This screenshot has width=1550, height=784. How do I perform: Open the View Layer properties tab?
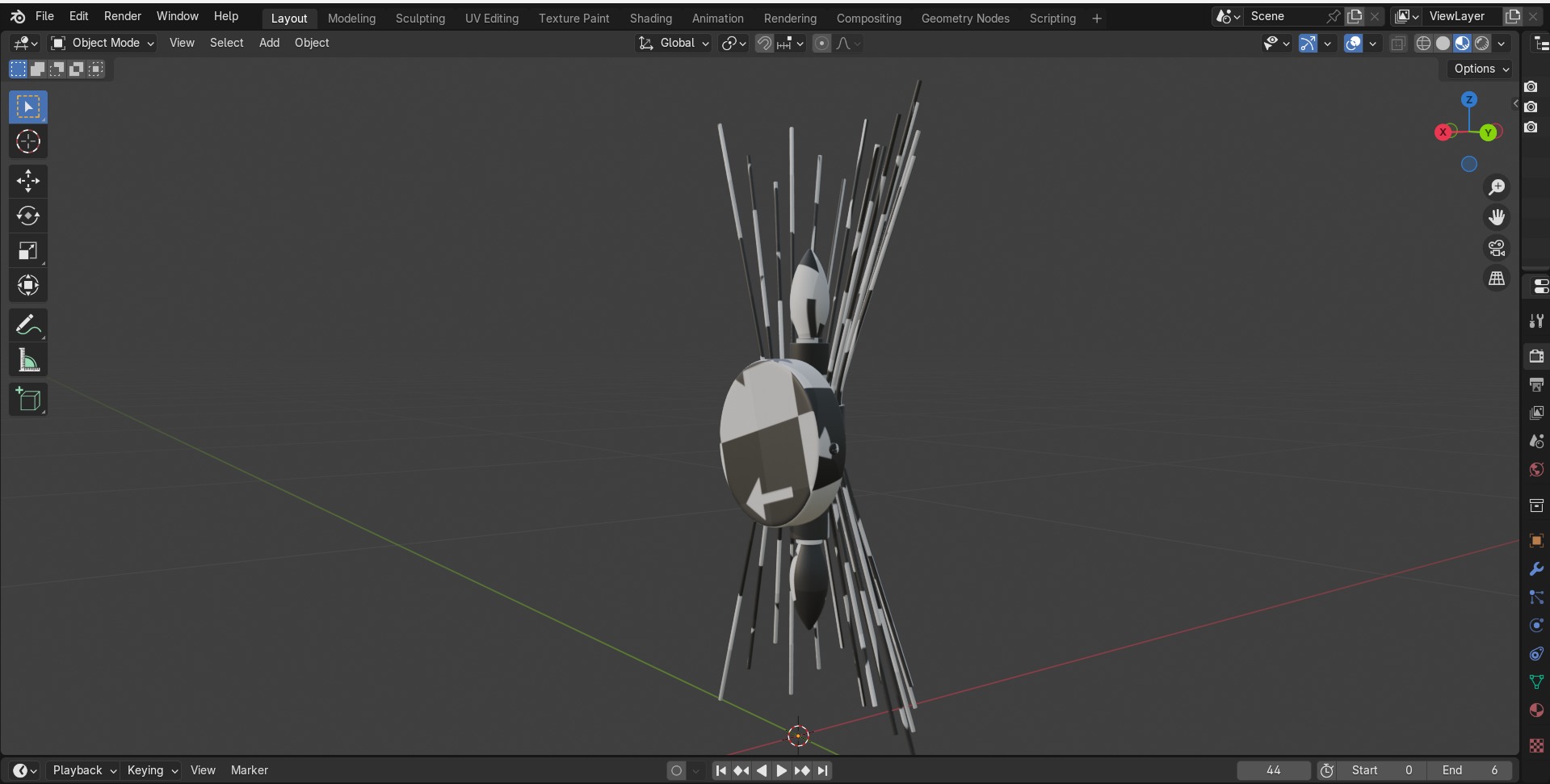[x=1536, y=413]
